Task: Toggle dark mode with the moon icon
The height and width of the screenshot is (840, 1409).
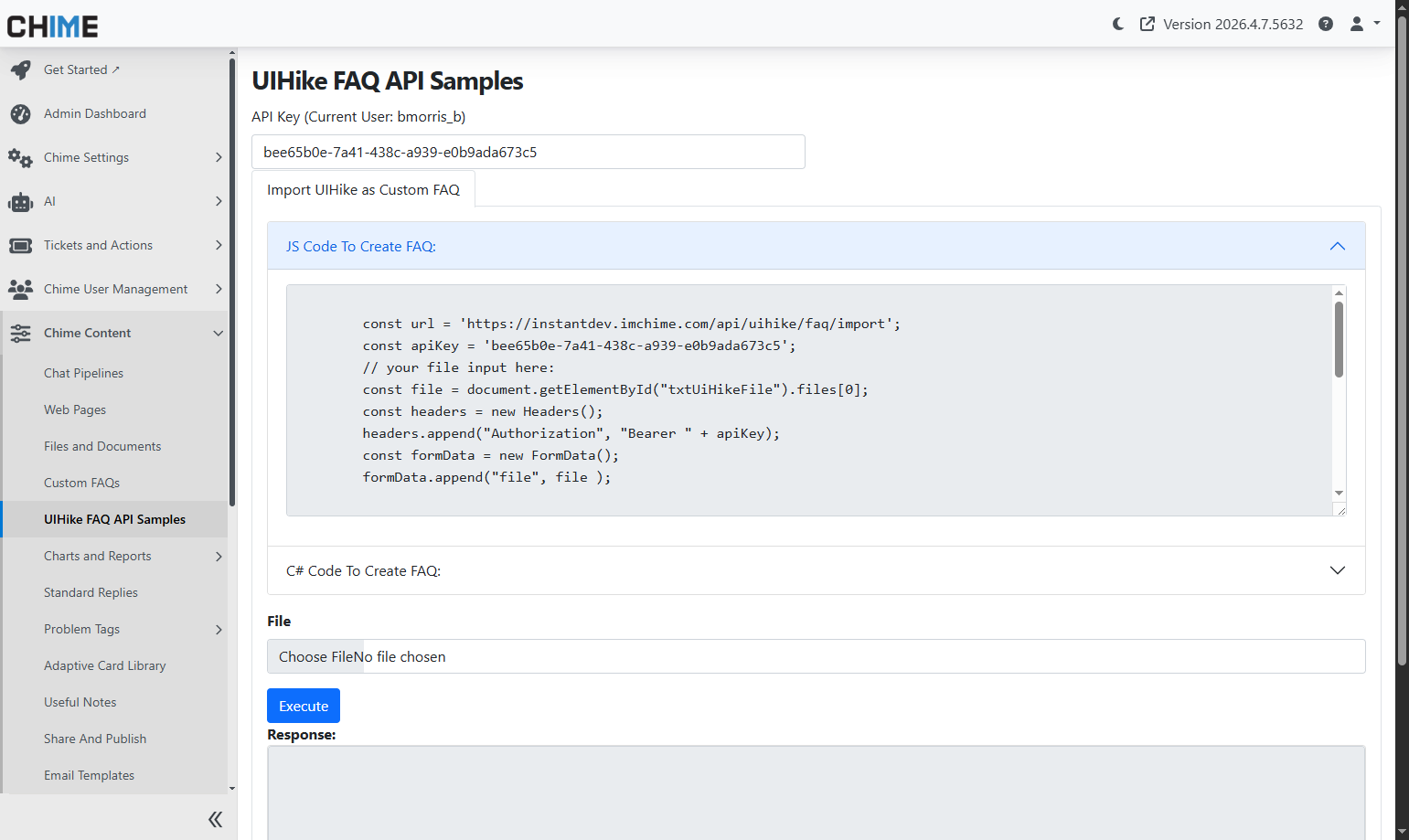Action: 1117,24
